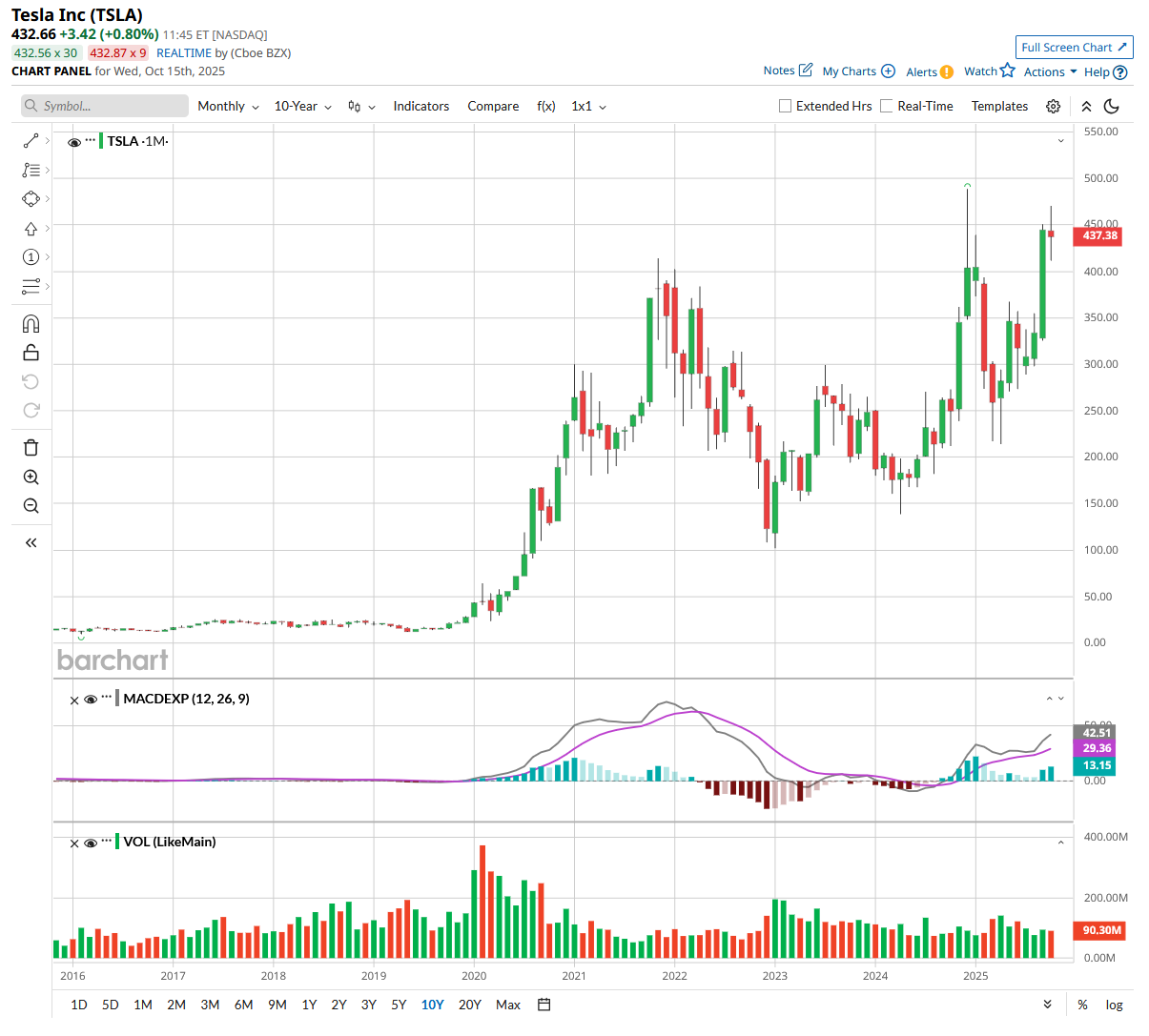Select the 6M time range
The image size is (1149, 1036).
(243, 1005)
